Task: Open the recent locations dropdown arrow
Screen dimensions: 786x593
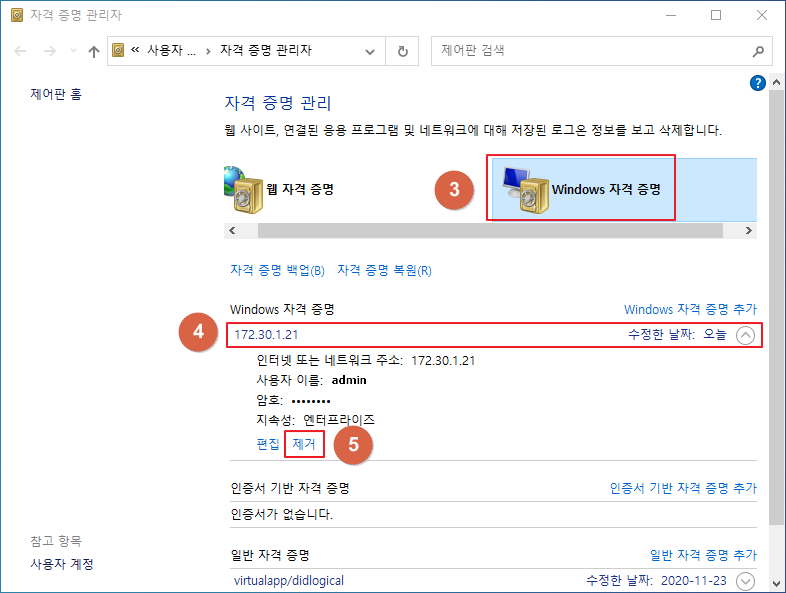Action: (x=73, y=51)
